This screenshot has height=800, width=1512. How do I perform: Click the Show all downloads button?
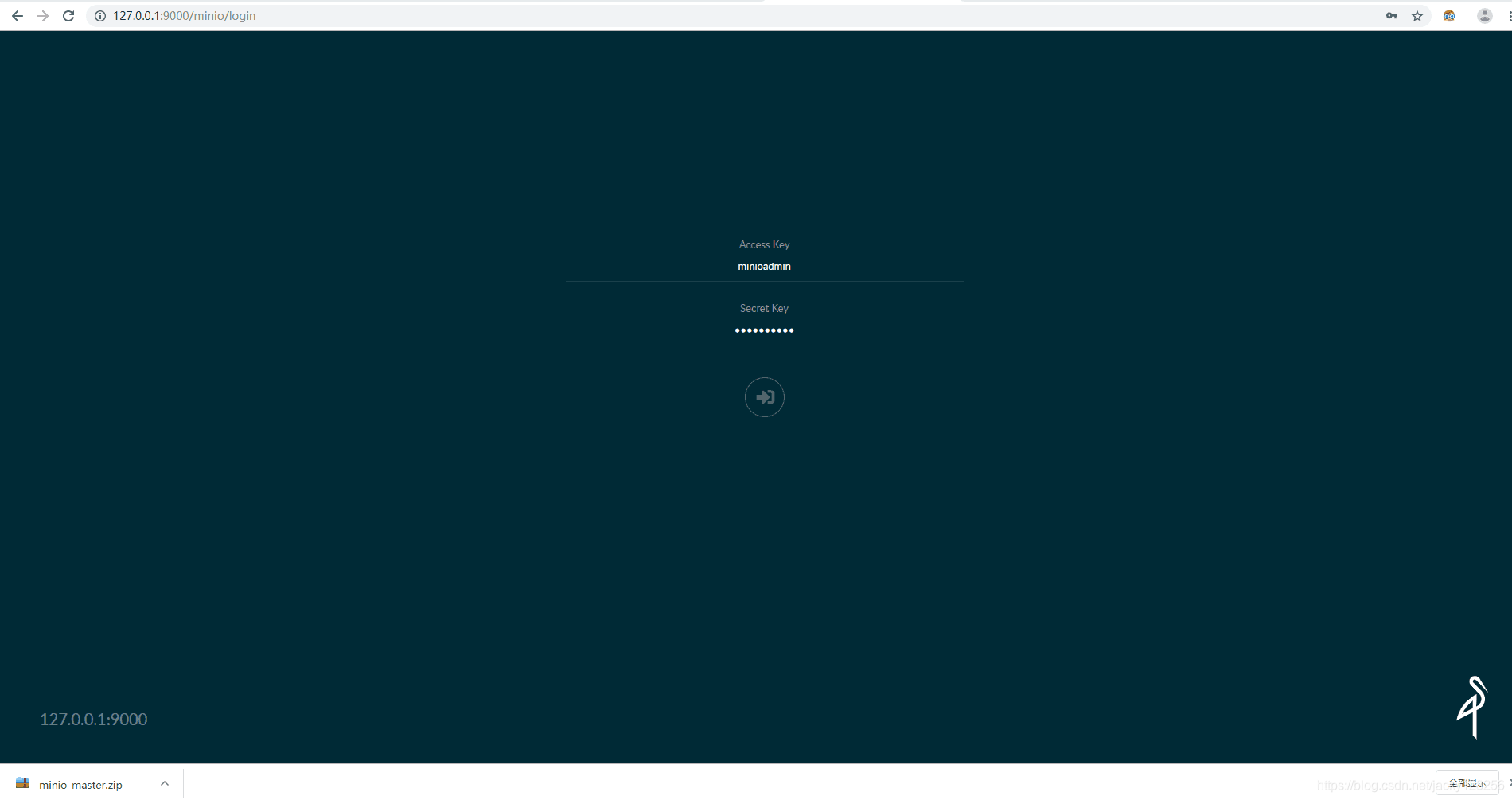click(x=1467, y=783)
